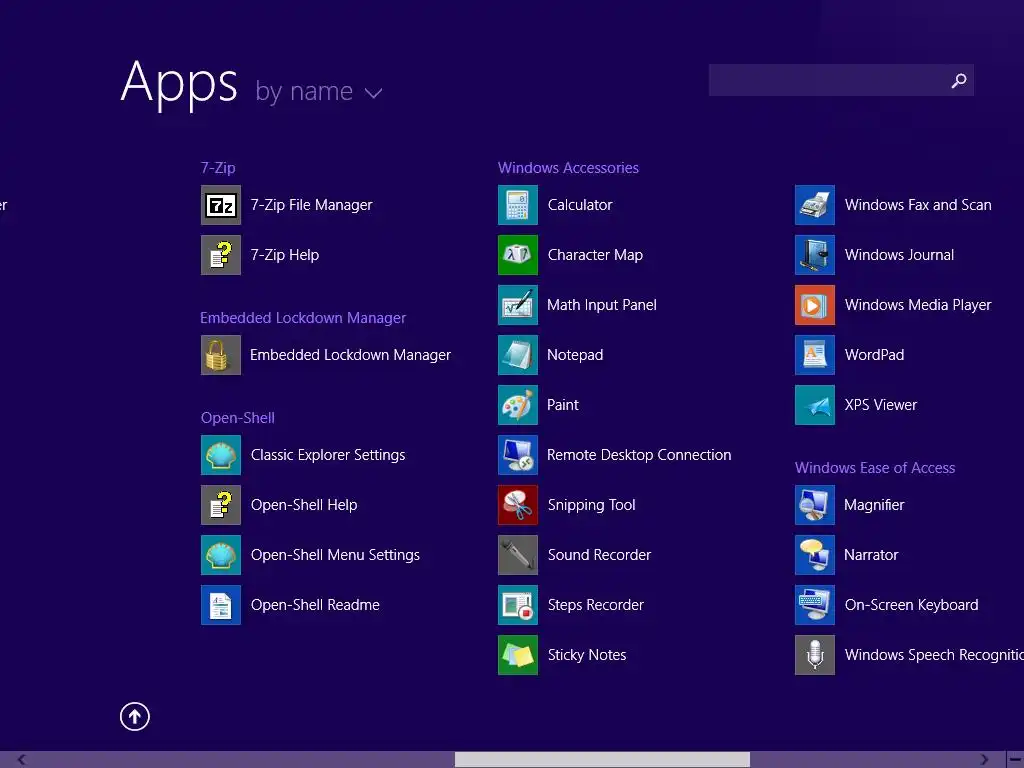1024x768 pixels.
Task: Launch the Paint palette icon
Action: tap(518, 405)
